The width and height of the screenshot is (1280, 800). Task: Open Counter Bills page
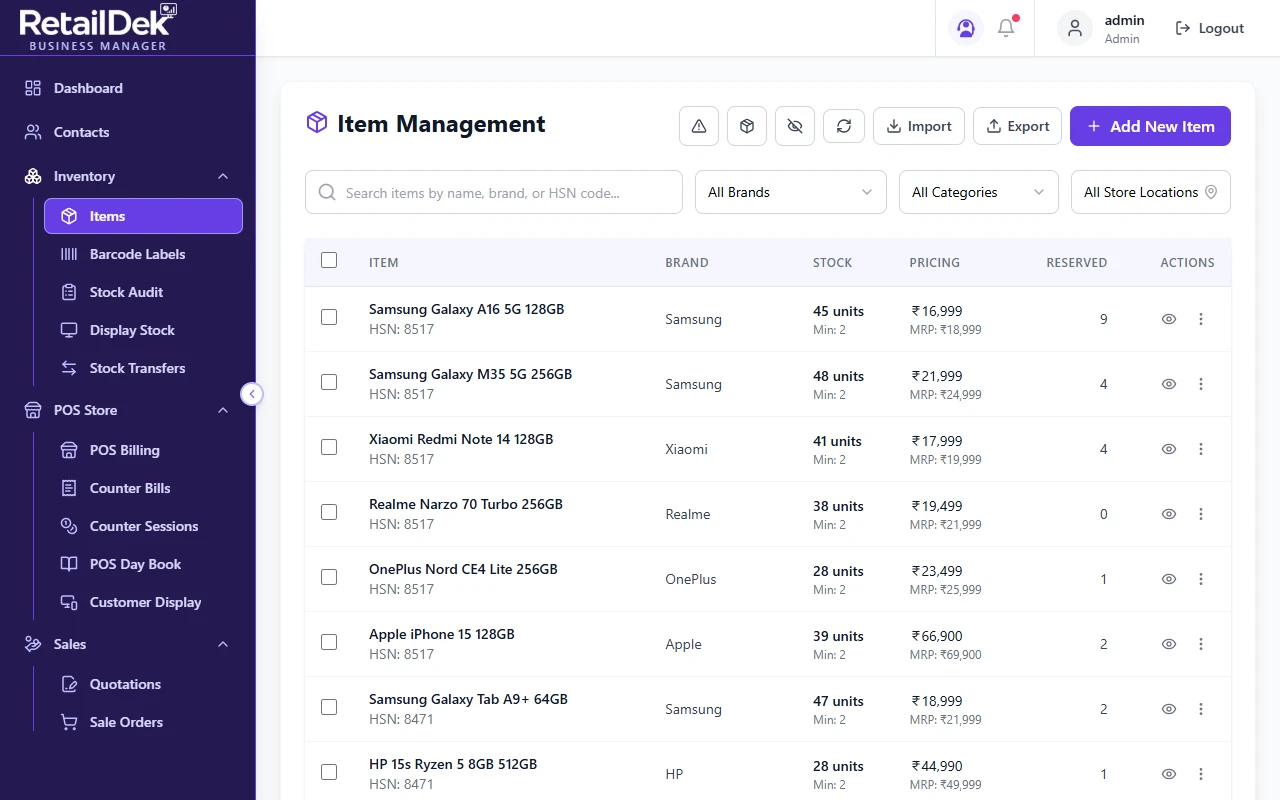click(143, 488)
